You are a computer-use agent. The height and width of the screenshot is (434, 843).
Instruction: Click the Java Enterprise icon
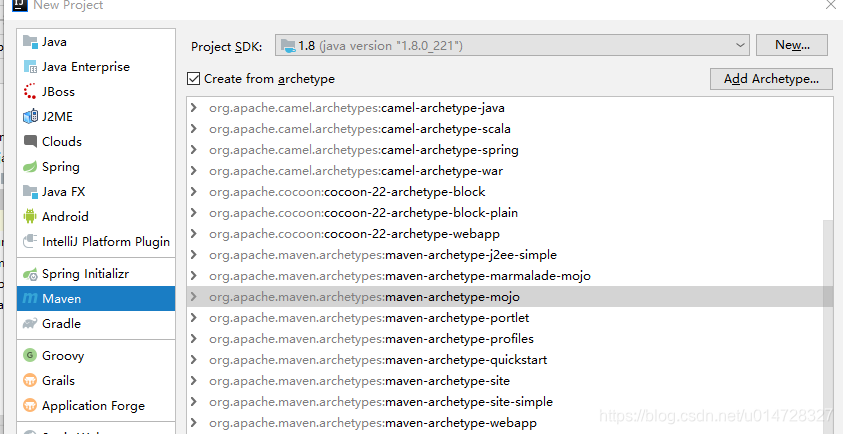[x=31, y=67]
